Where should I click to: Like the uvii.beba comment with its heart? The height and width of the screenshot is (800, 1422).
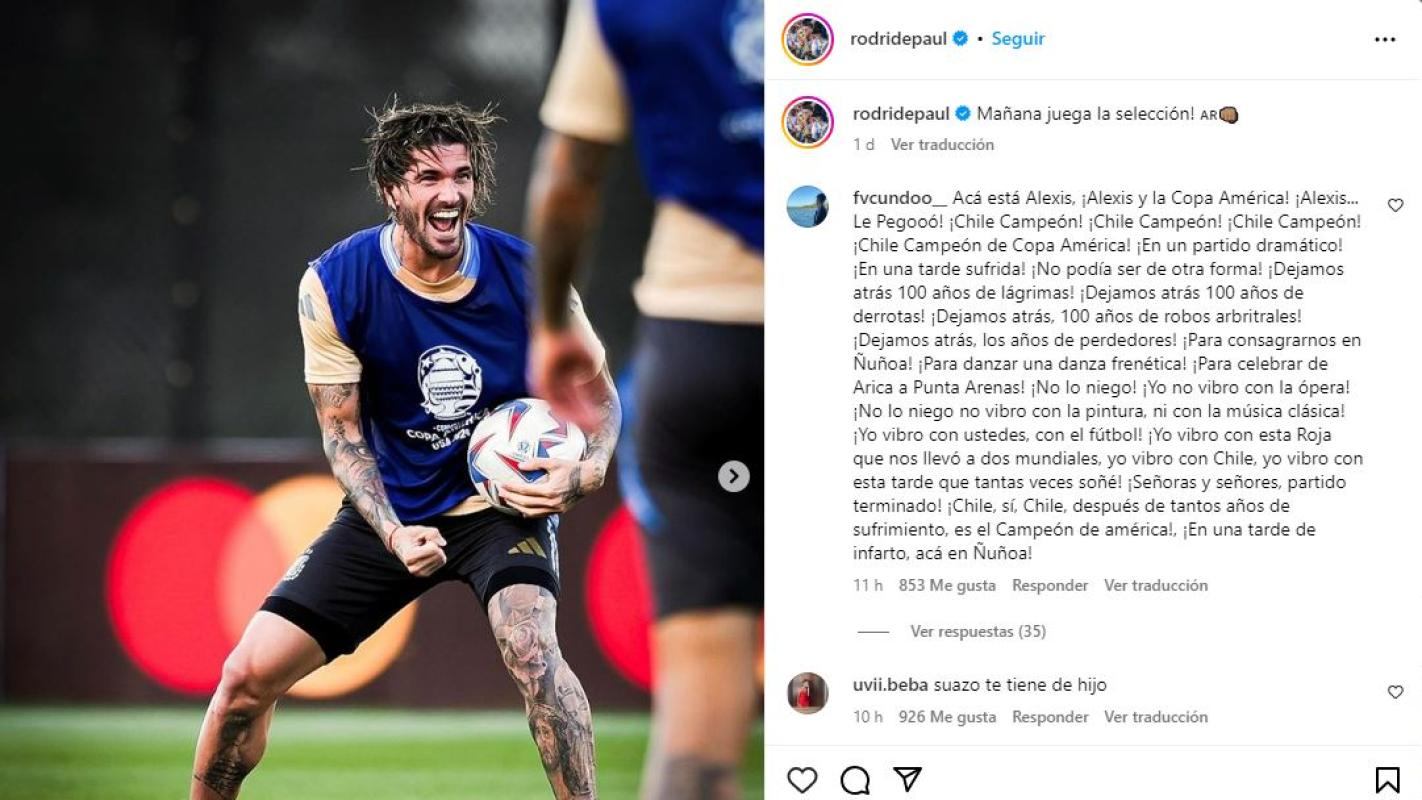pos(1395,692)
